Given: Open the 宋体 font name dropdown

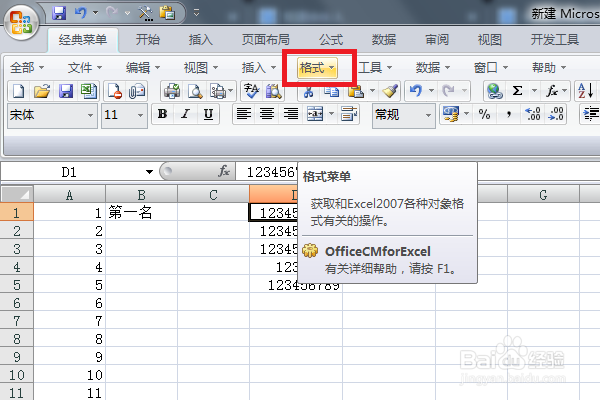Looking at the screenshot, I should pos(90,115).
